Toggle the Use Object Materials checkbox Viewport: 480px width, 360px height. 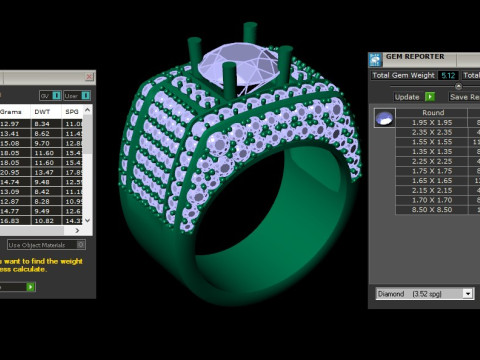pos(81,245)
